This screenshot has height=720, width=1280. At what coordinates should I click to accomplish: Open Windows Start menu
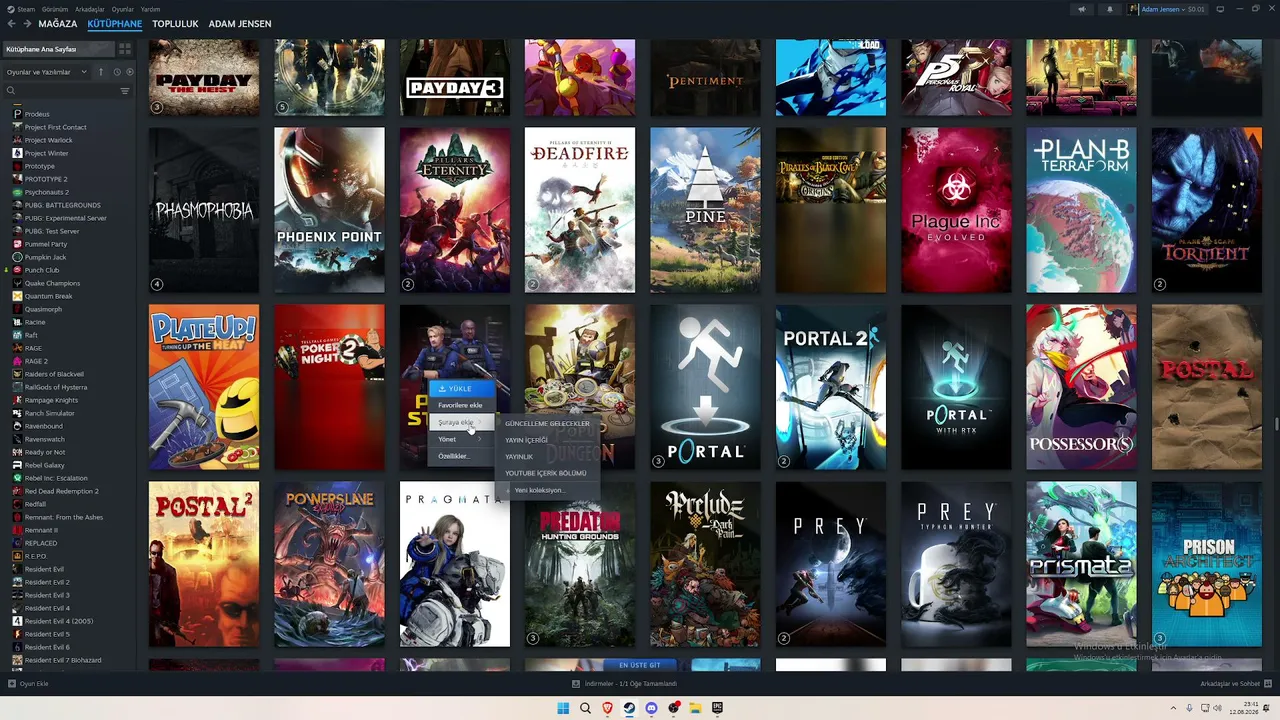click(563, 708)
